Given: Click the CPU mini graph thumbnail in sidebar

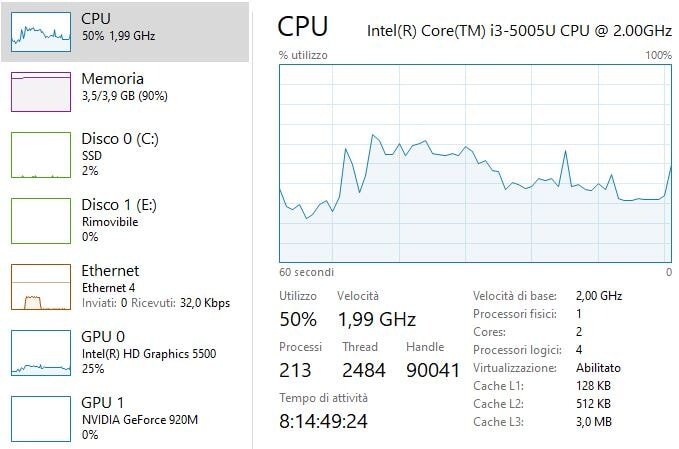Looking at the screenshot, I should click(40, 32).
